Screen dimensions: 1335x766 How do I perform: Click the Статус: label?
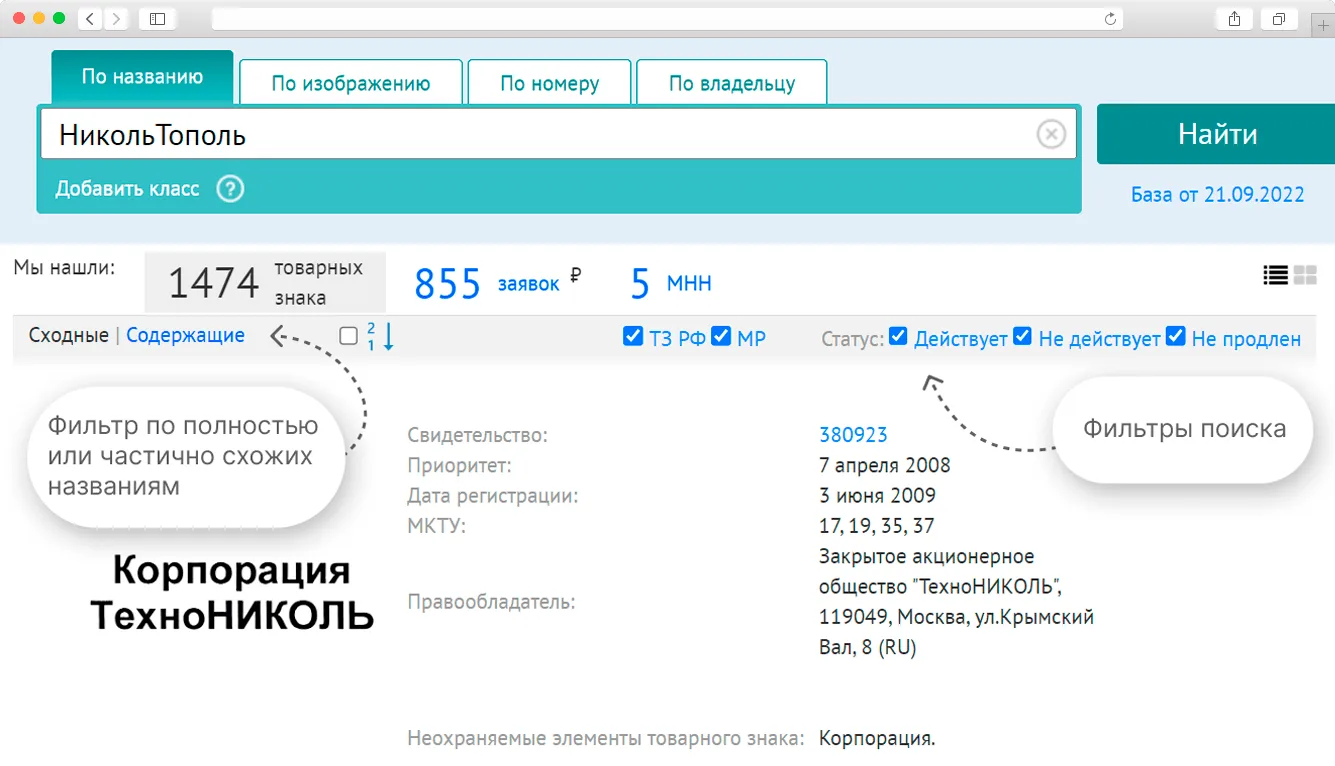coord(853,339)
